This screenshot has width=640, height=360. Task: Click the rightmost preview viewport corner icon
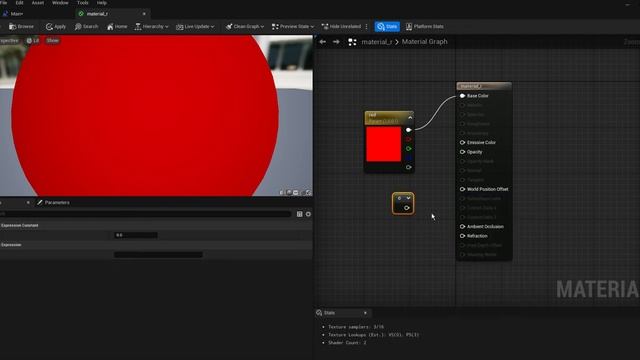point(309,192)
